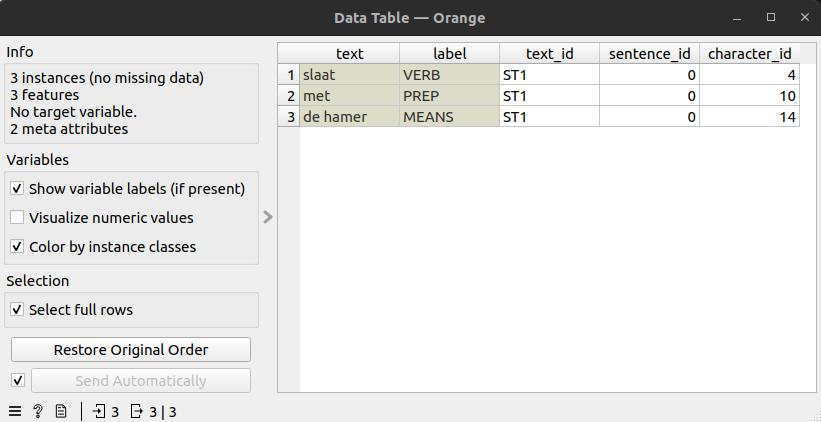Click '2 meta attributes' info text
This screenshot has height=422, width=821.
click(69, 129)
